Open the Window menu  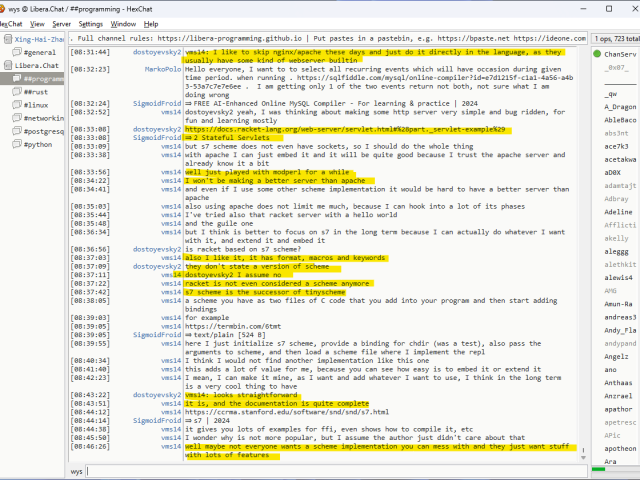point(124,23)
